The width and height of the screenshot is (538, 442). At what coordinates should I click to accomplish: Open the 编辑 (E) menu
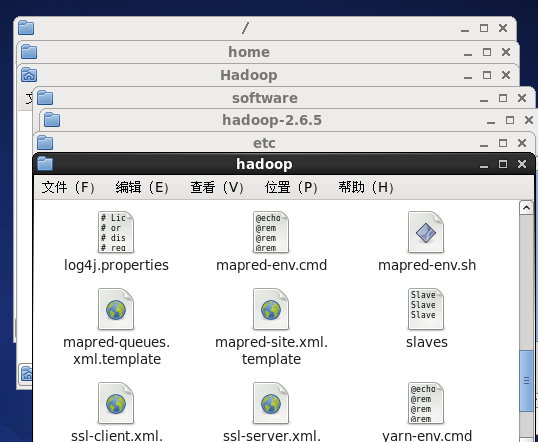point(142,187)
